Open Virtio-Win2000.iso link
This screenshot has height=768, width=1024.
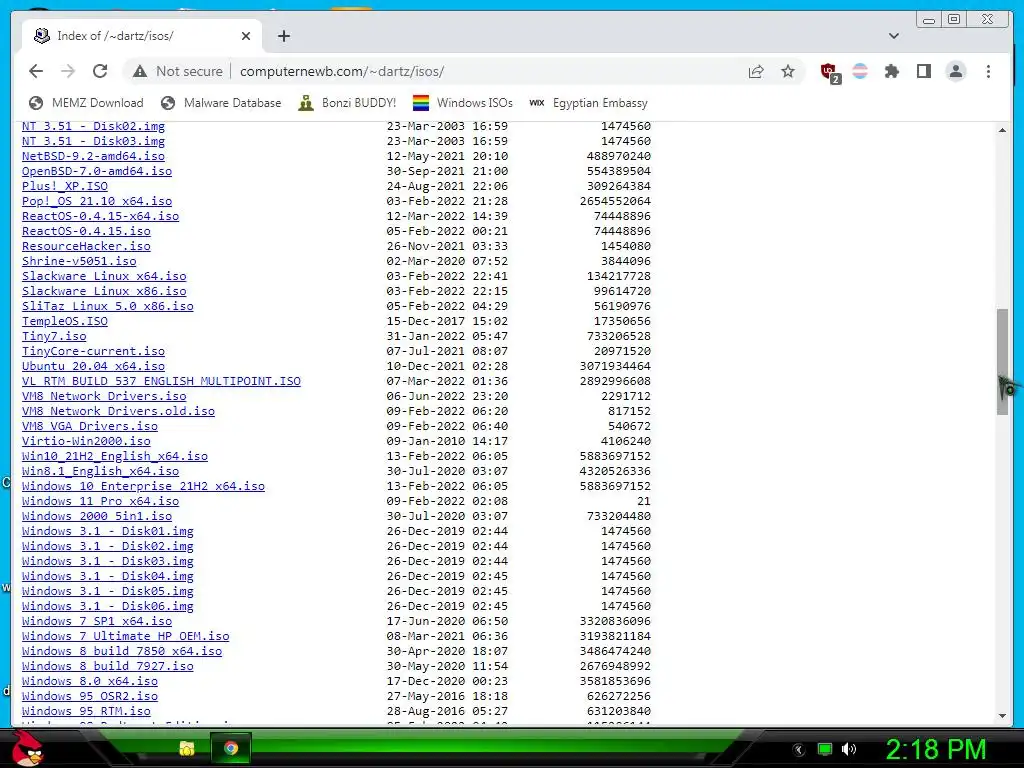[86, 441]
